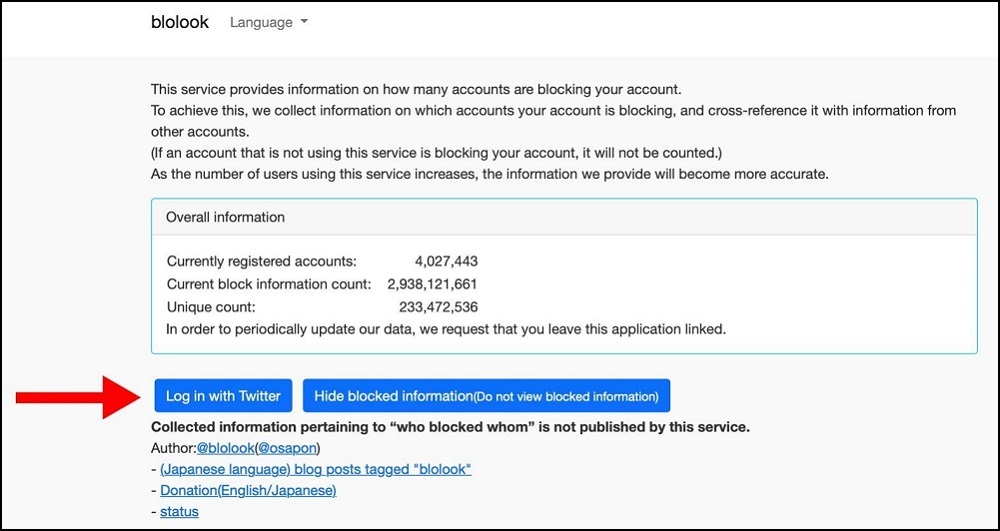Viewport: 1000px width, 531px height.
Task: Open the @osapon author link
Action: coord(287,448)
